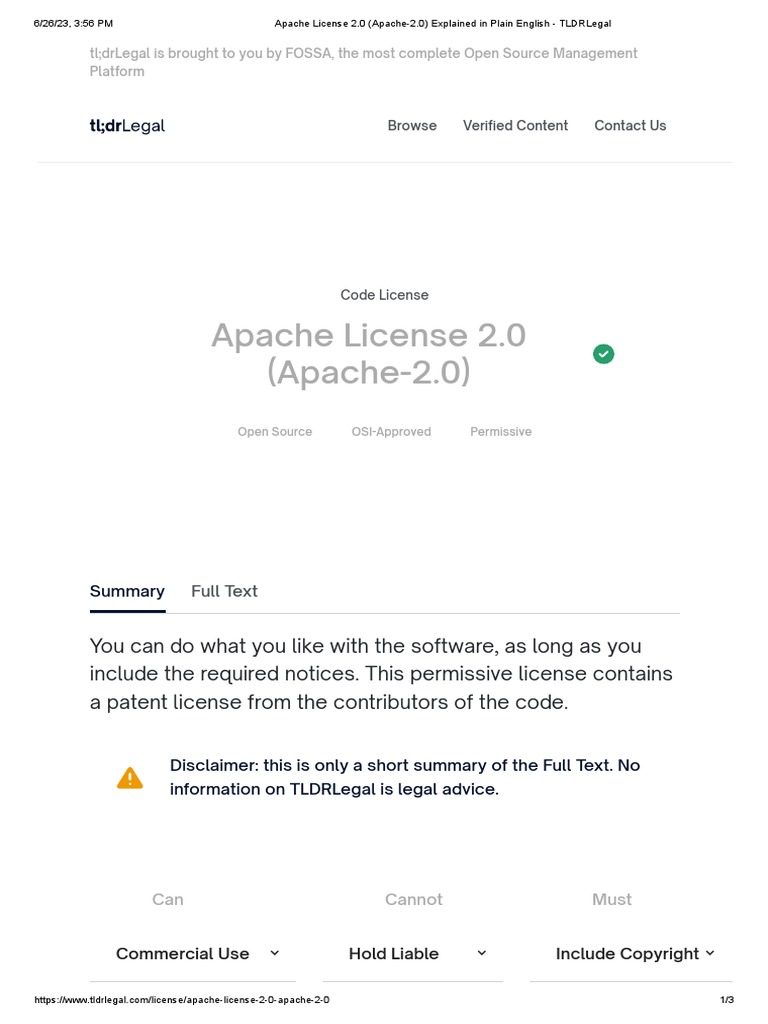Expand the Include Copyright chevron

click(x=710, y=954)
